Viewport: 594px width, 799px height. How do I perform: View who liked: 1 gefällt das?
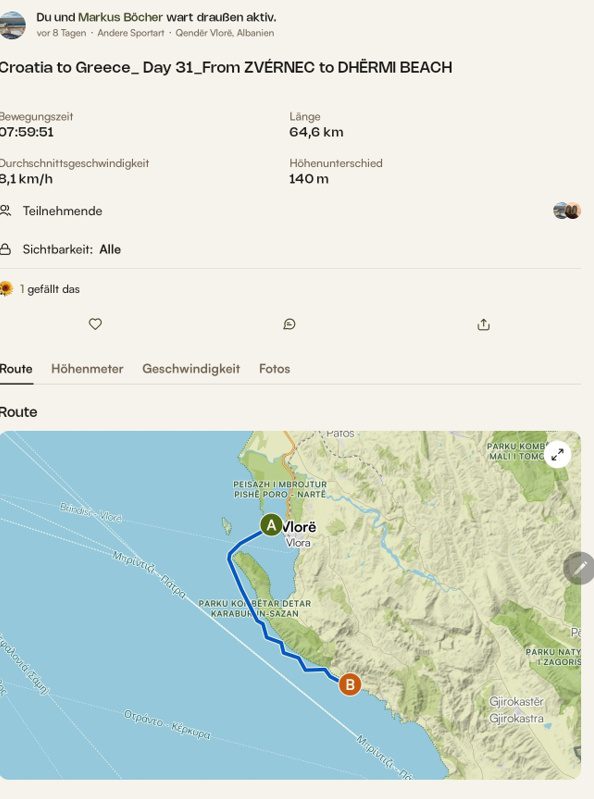click(x=50, y=289)
